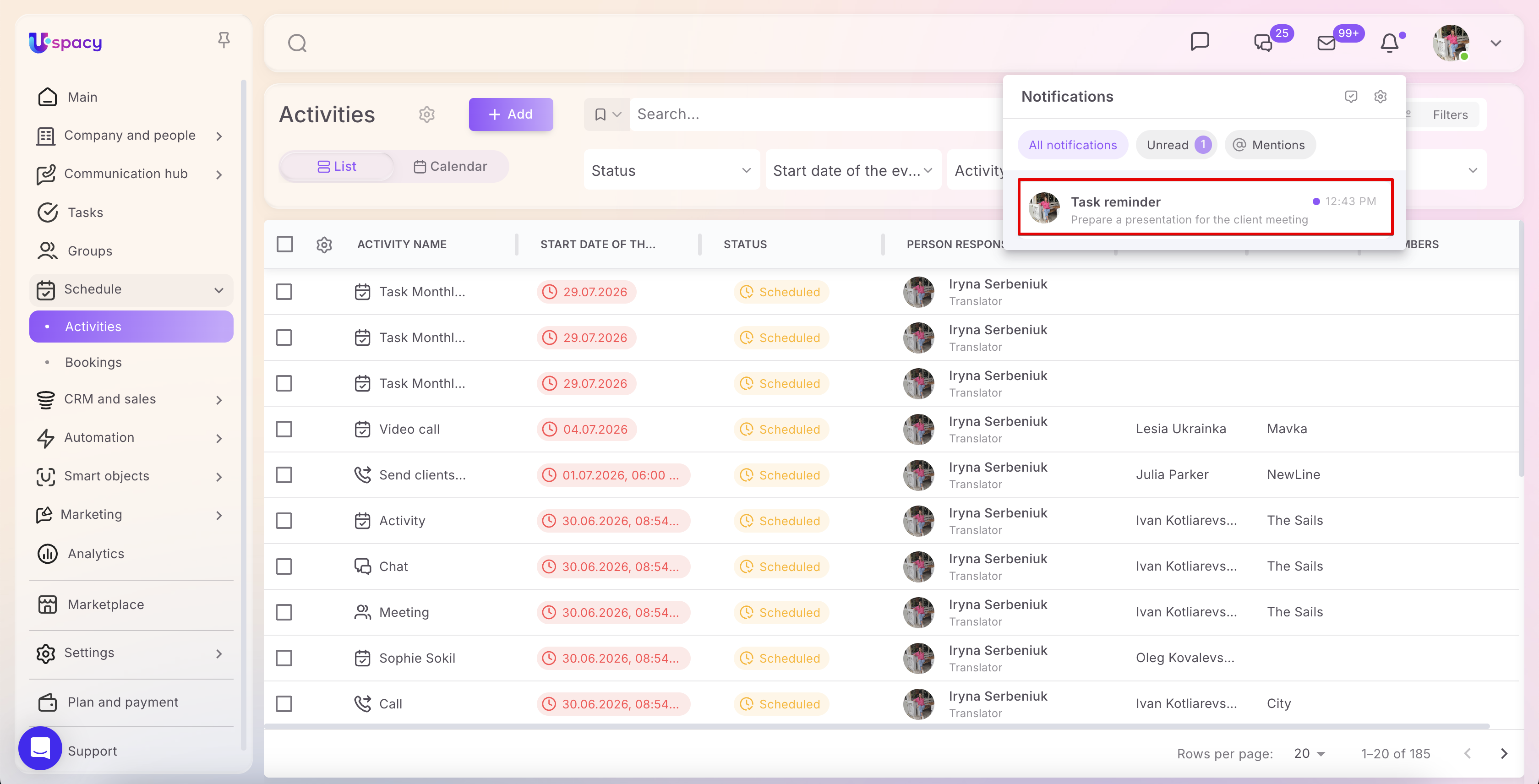Open the Support chat bubble icon
This screenshot has height=784, width=1539.
point(40,747)
